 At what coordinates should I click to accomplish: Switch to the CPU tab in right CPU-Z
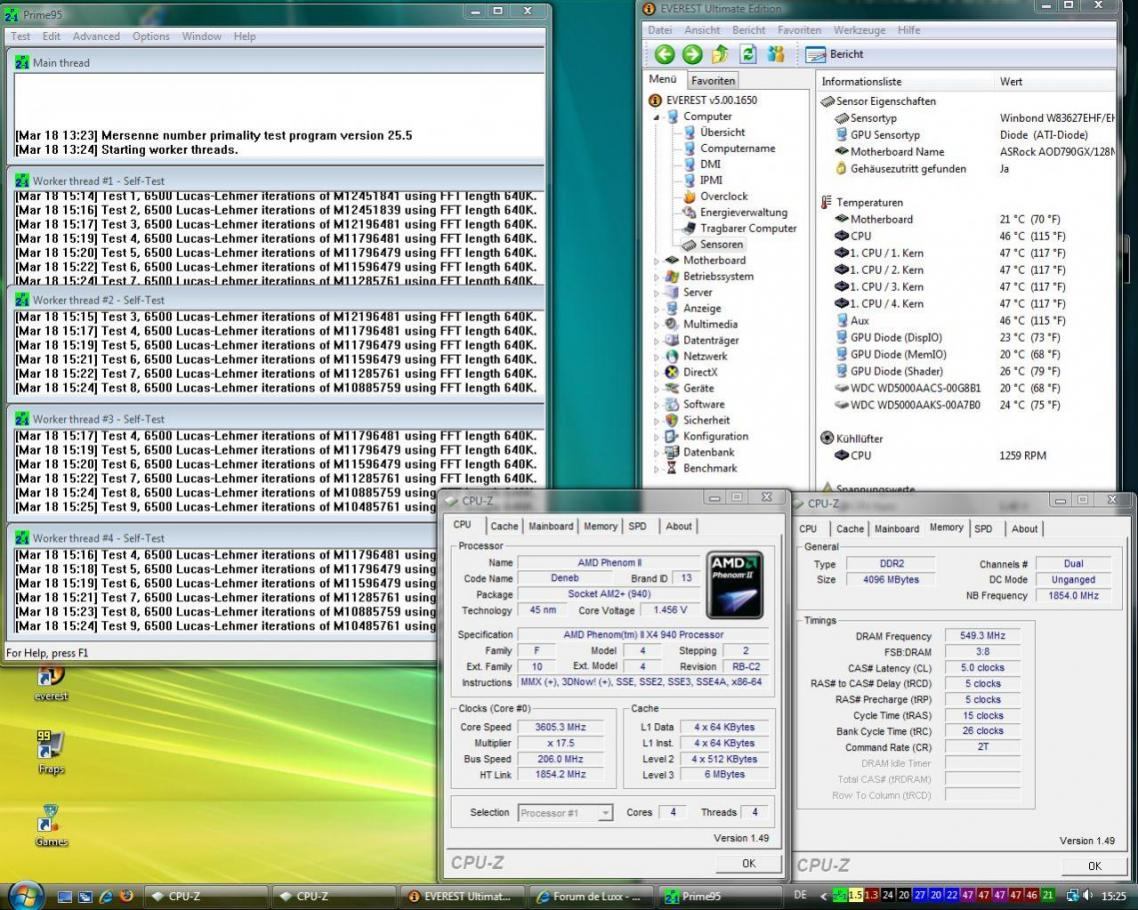pyautogui.click(x=808, y=529)
